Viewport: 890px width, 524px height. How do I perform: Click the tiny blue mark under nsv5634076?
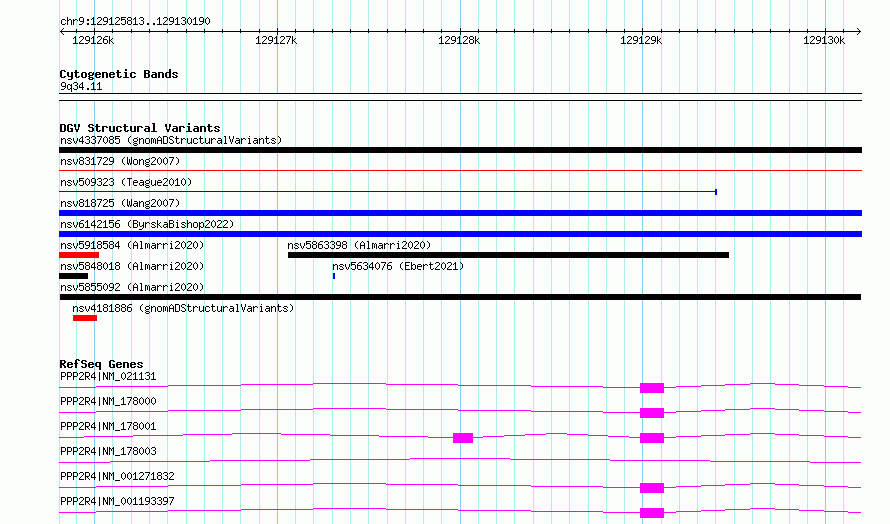coord(334,276)
